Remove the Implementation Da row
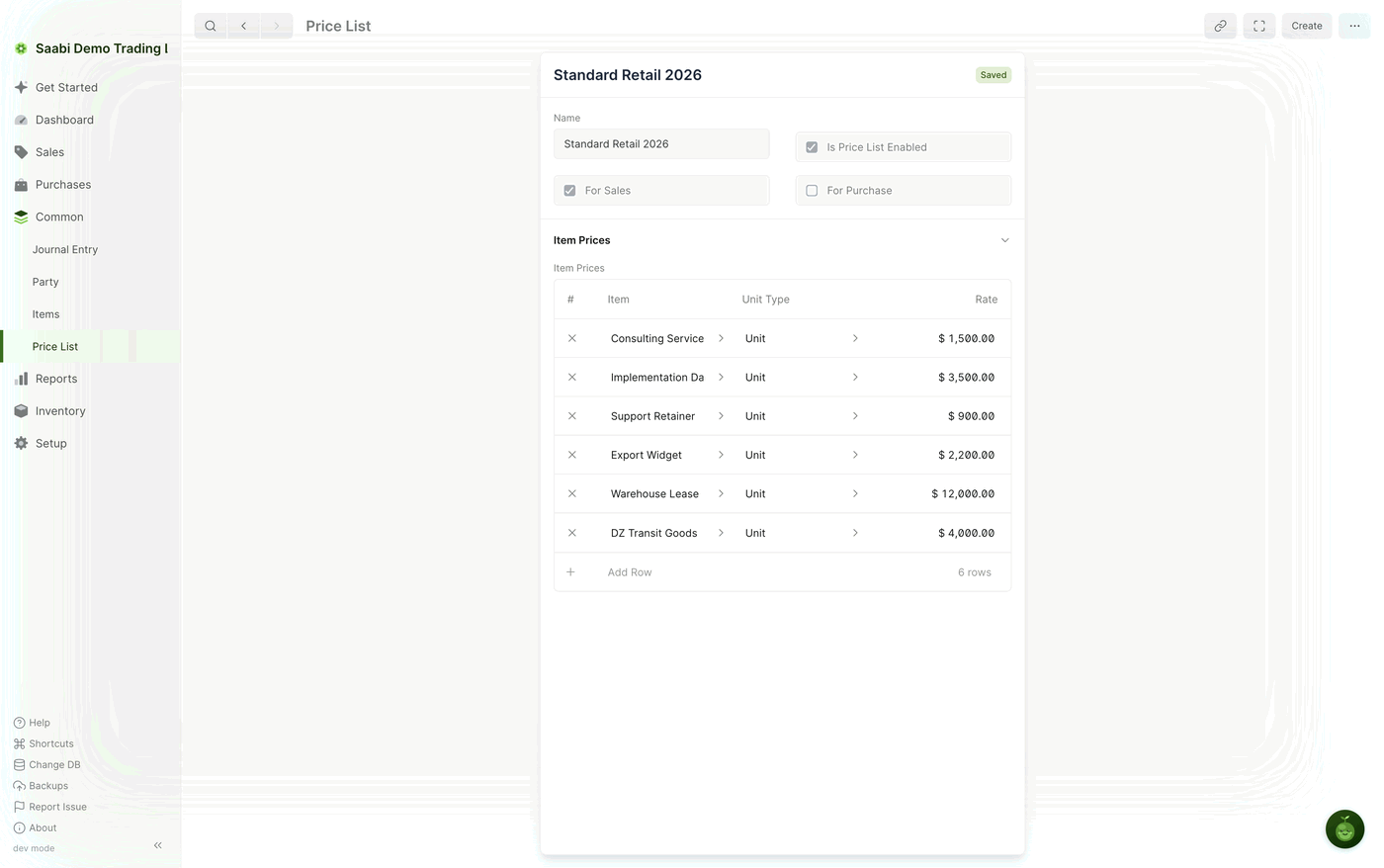The image size is (1384, 868). (x=571, y=377)
